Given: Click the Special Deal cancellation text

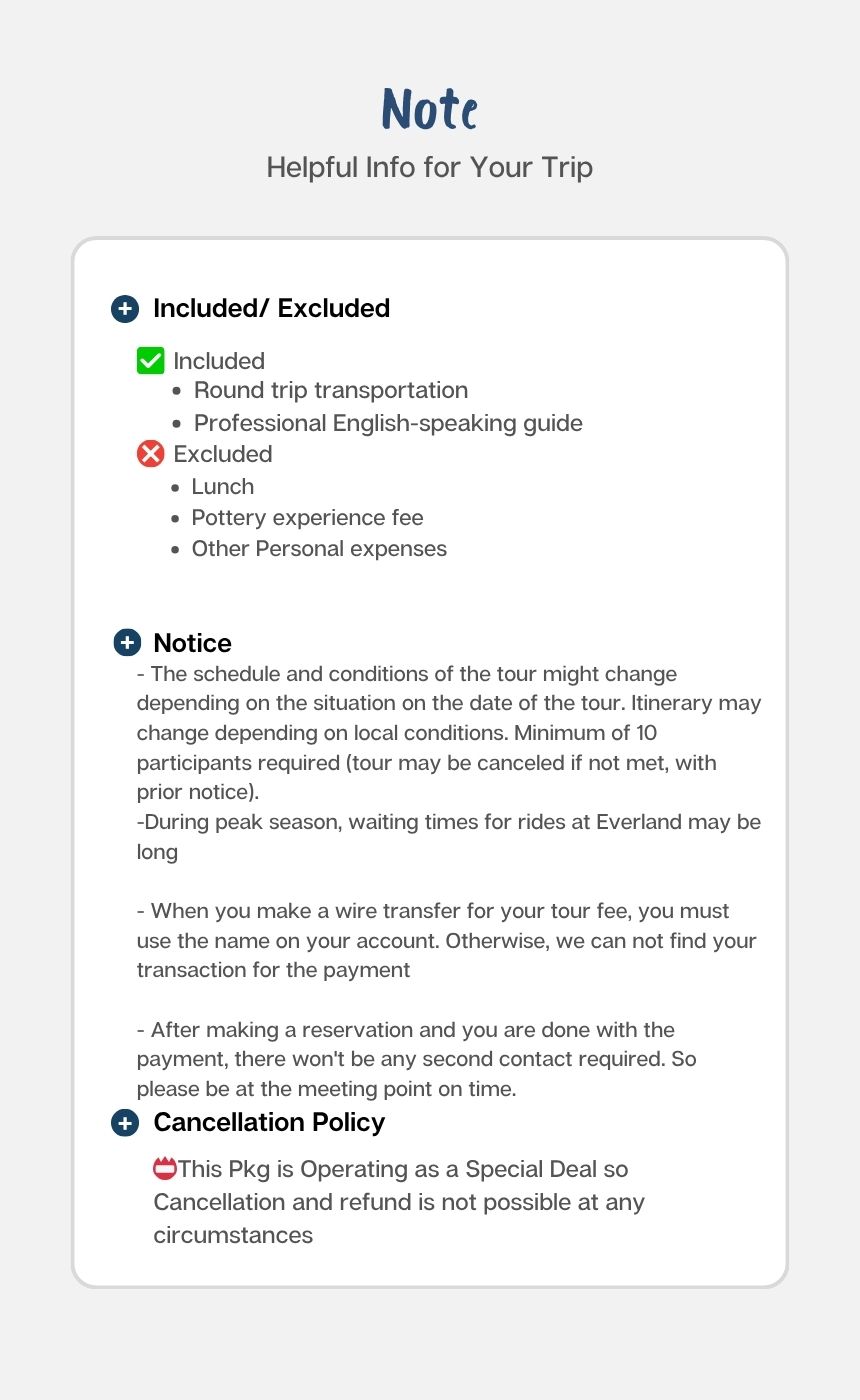Looking at the screenshot, I should tap(400, 1201).
